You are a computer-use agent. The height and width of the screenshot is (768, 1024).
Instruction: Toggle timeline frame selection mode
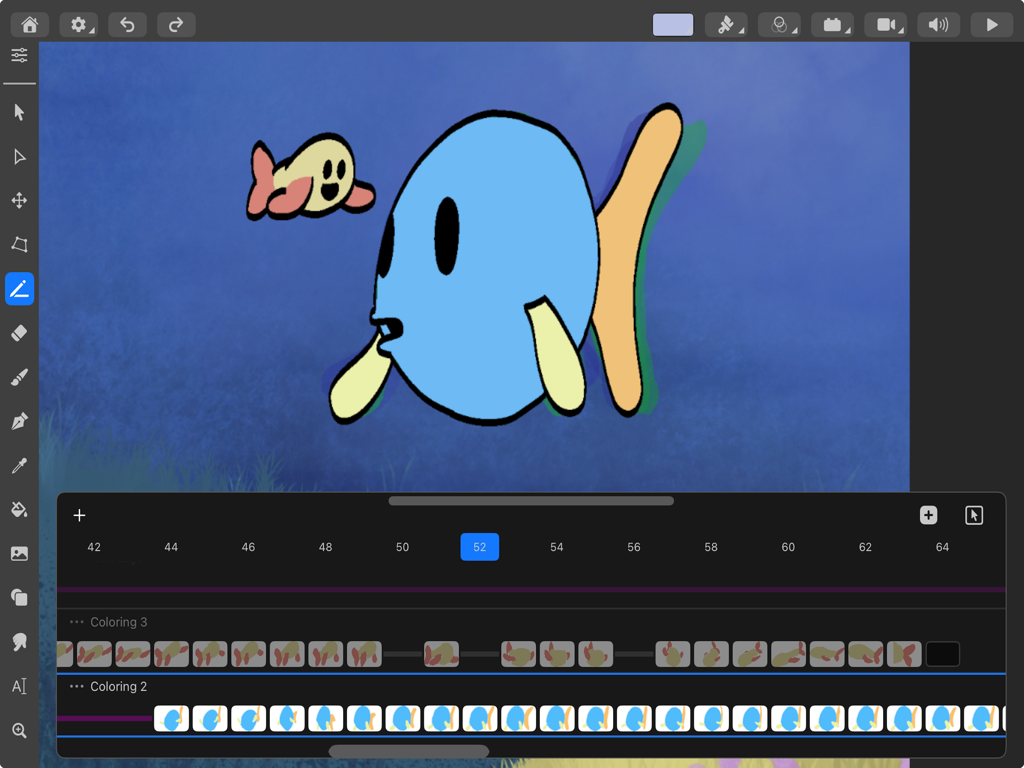tap(971, 515)
